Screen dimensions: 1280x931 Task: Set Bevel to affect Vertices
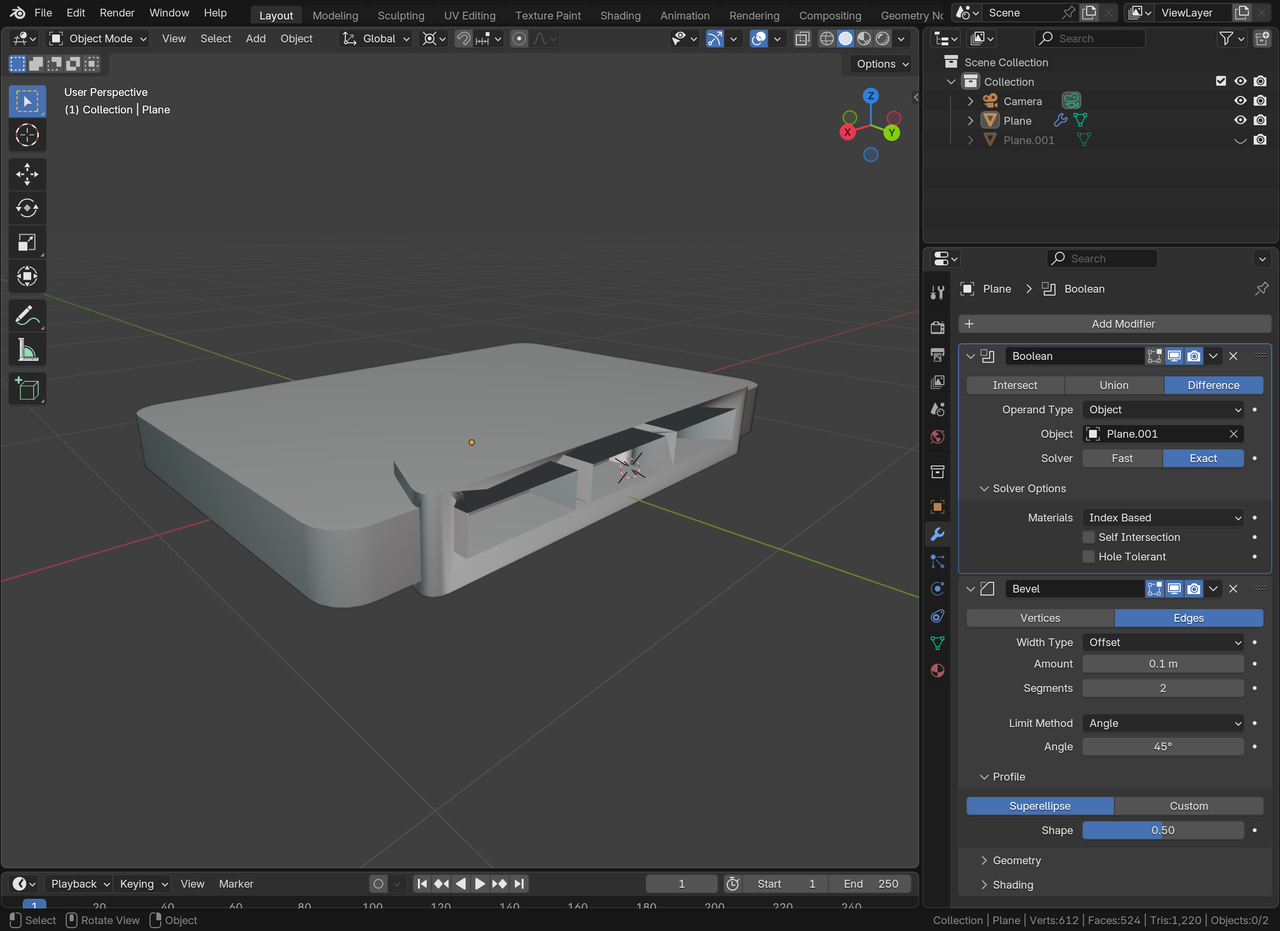[1040, 618]
